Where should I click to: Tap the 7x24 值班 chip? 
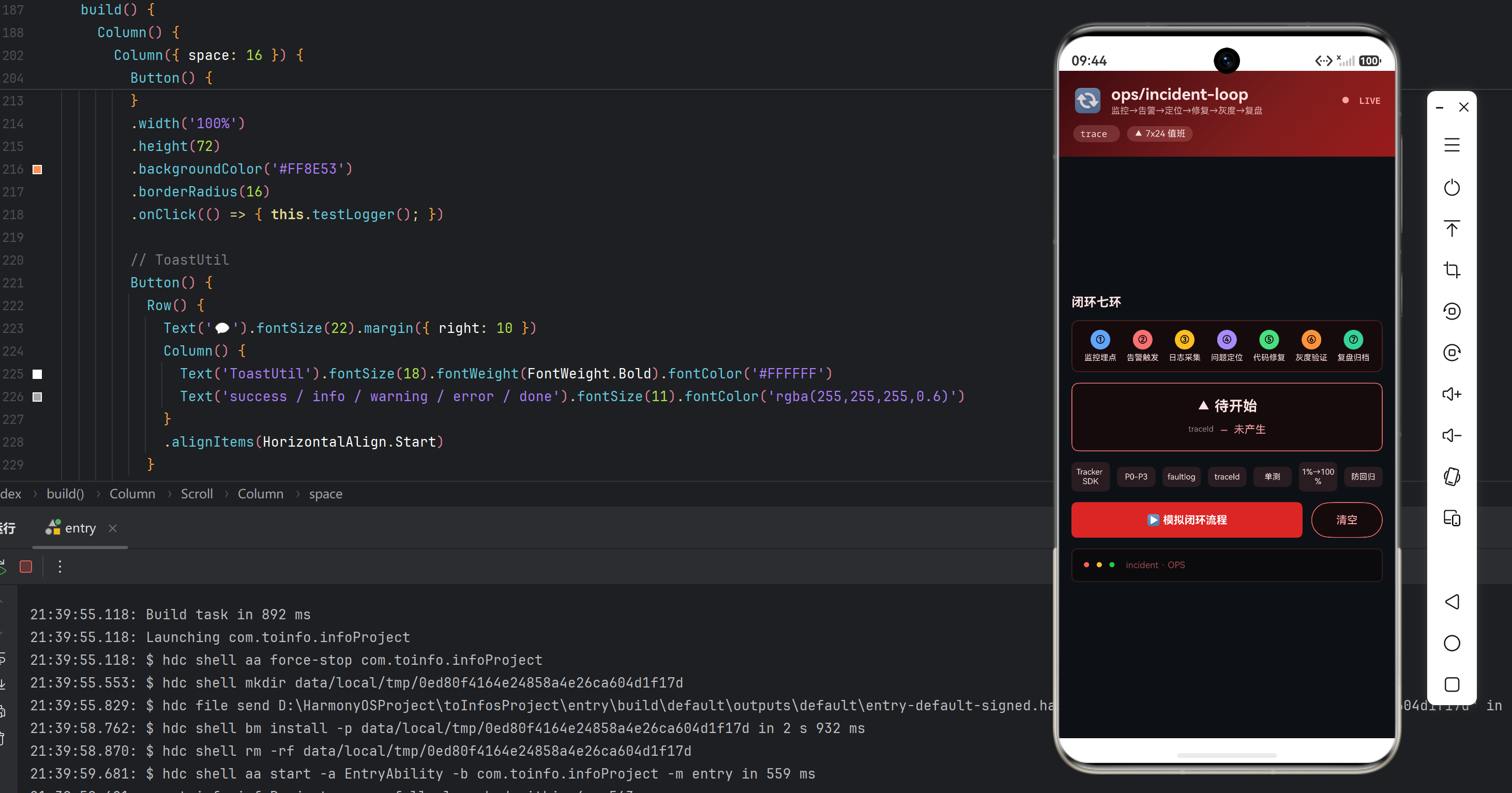click(1159, 134)
